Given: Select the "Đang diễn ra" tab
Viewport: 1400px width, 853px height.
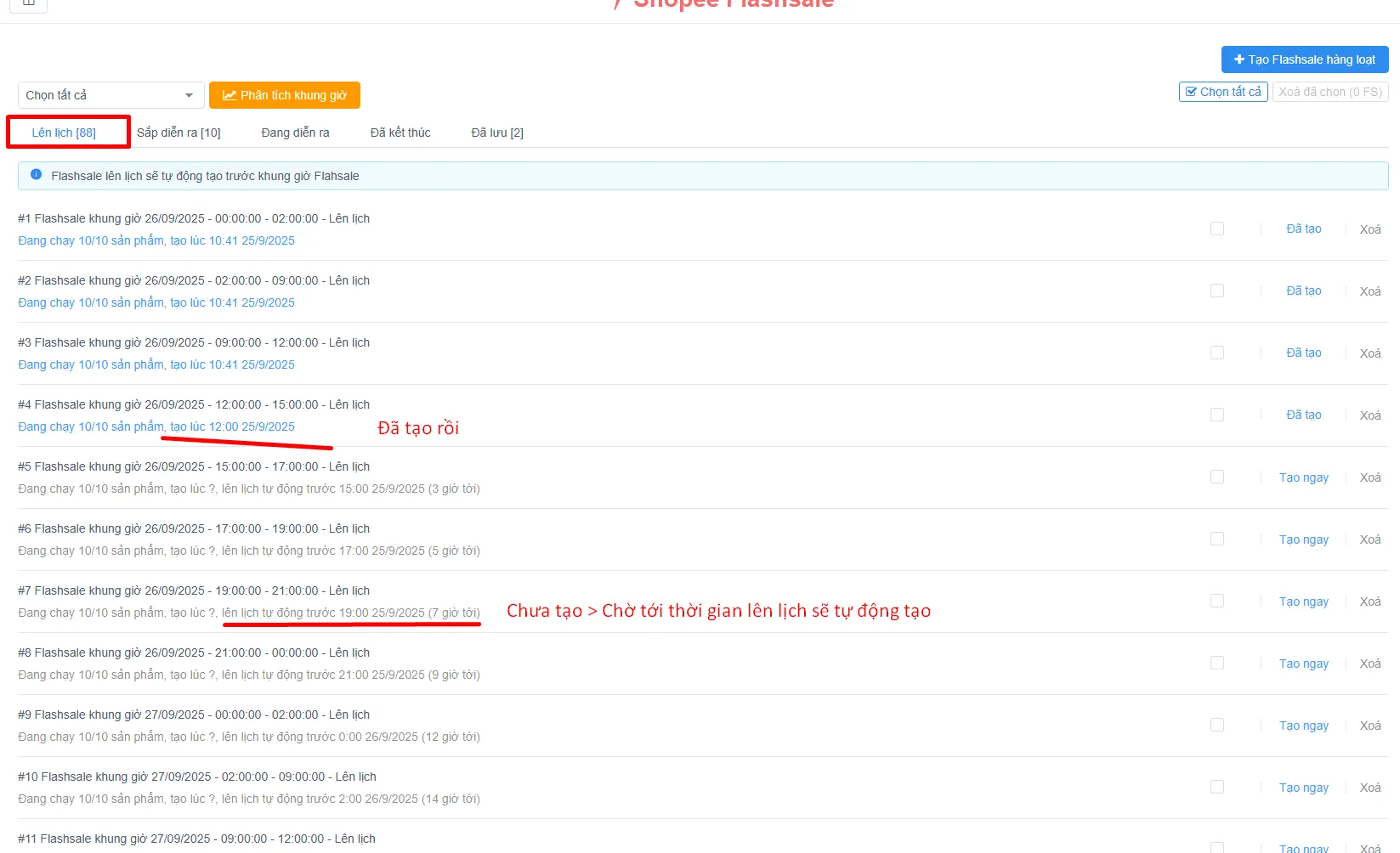Looking at the screenshot, I should [295, 133].
